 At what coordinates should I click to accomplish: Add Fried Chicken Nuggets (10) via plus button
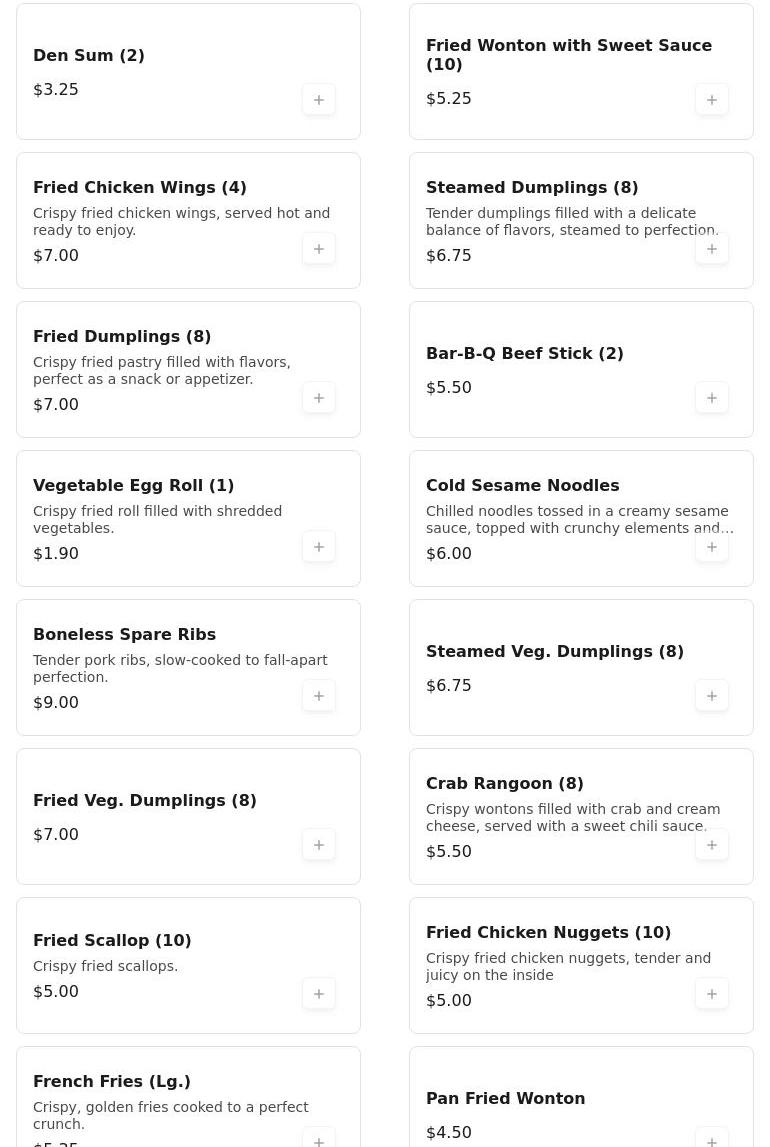pos(712,994)
